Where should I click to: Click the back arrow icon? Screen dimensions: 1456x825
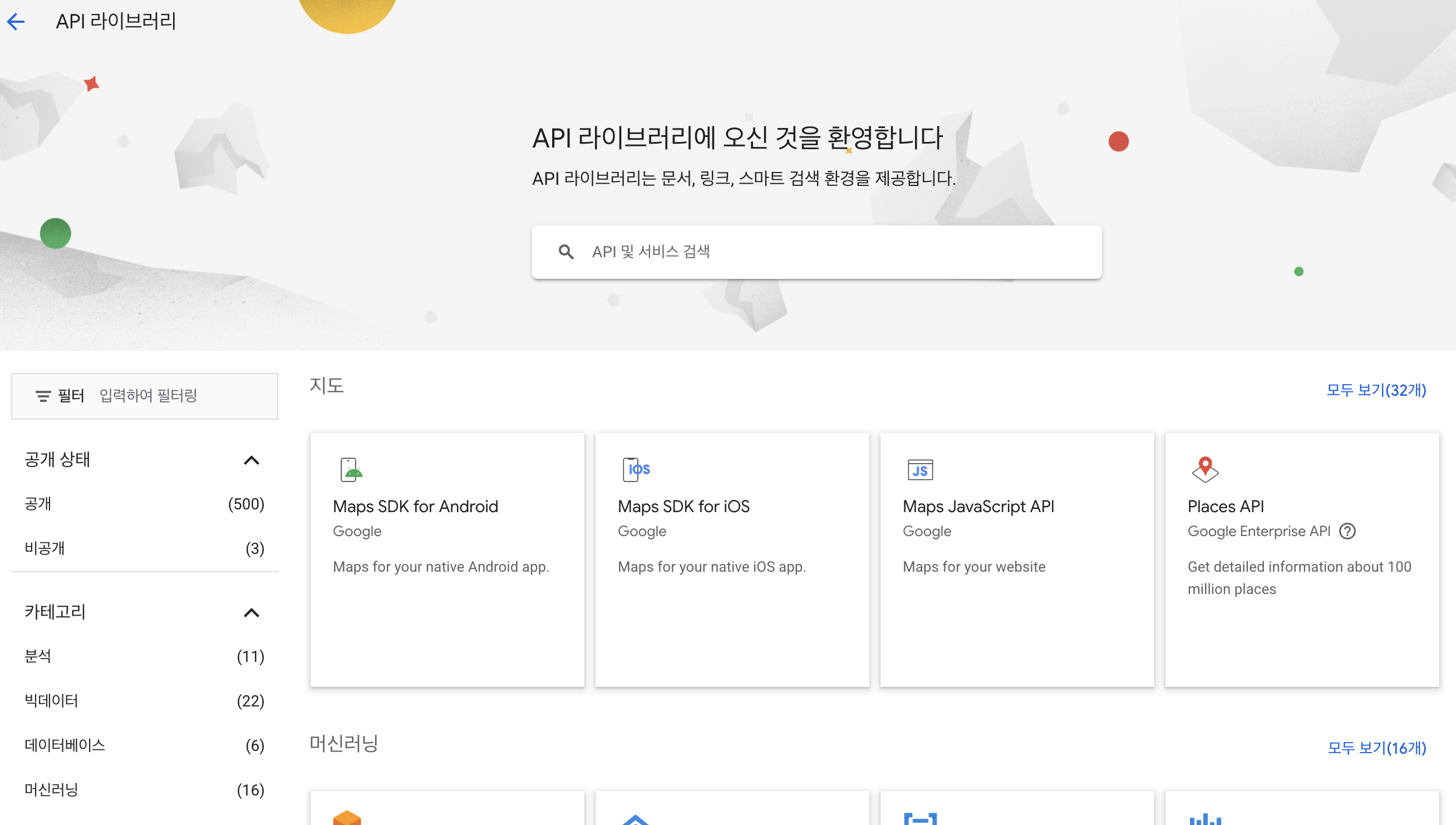point(16,22)
